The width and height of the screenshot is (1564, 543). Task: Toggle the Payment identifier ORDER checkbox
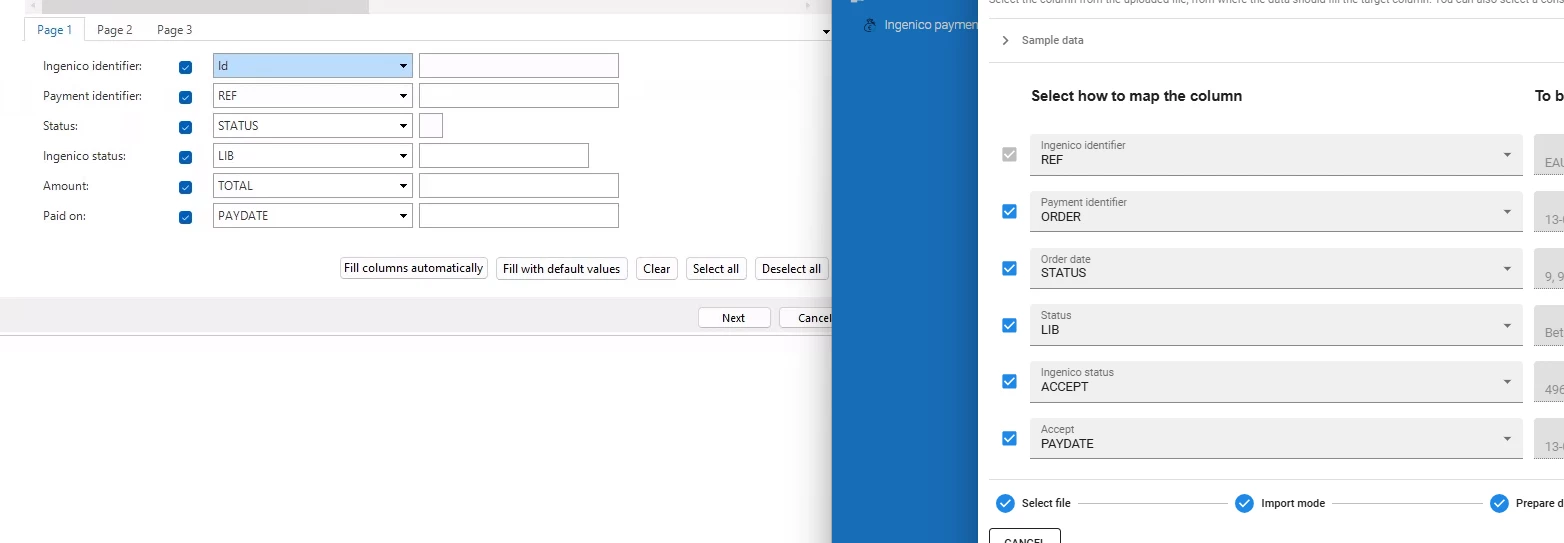[1009, 211]
